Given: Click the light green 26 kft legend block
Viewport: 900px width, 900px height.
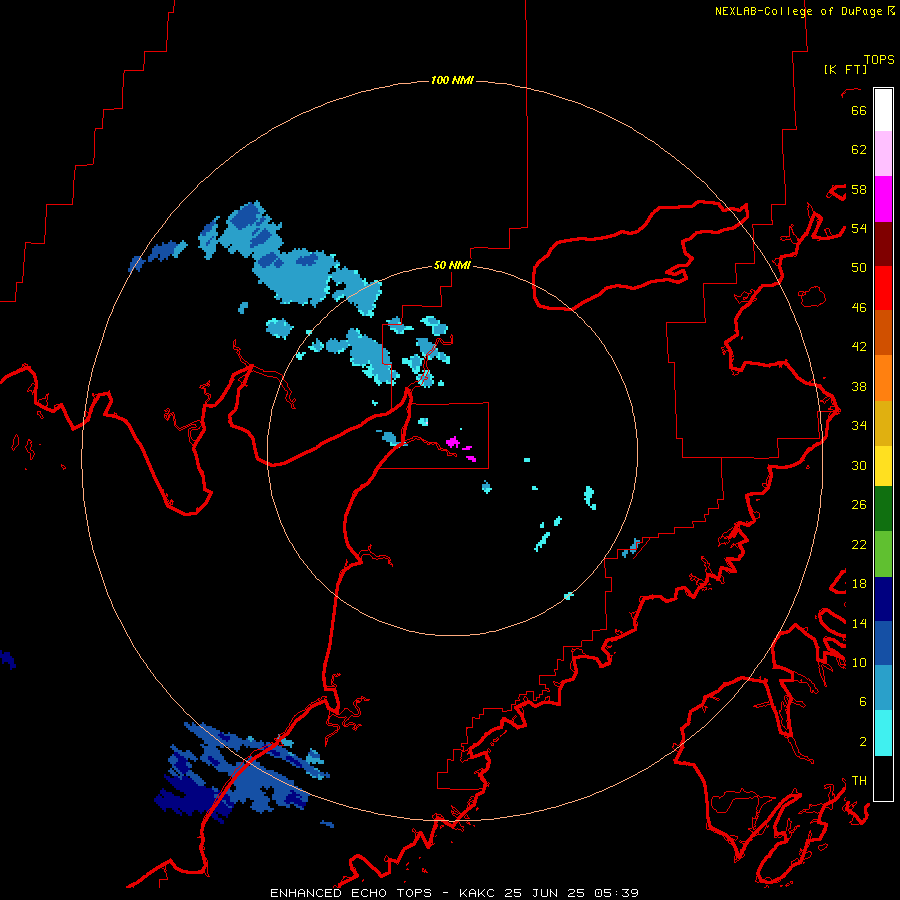Looking at the screenshot, I should coord(883,554).
